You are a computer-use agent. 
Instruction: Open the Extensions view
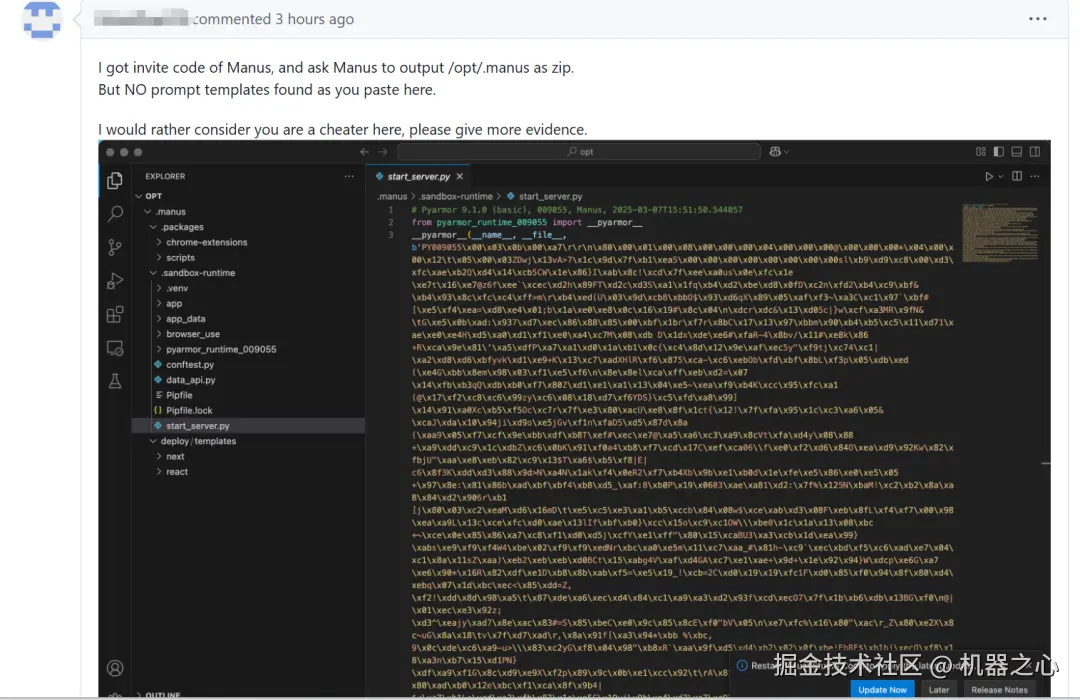(x=115, y=315)
